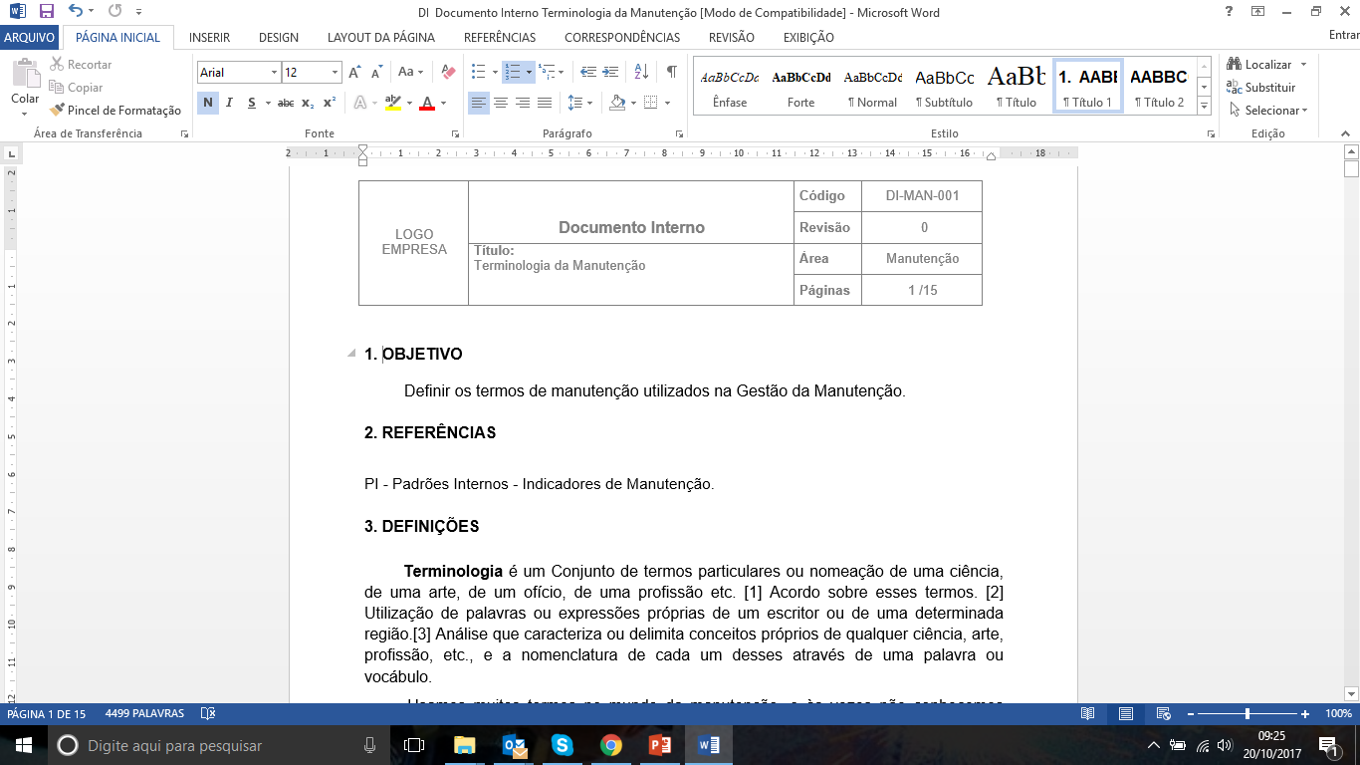Open Skype from the taskbar

[x=562, y=745]
